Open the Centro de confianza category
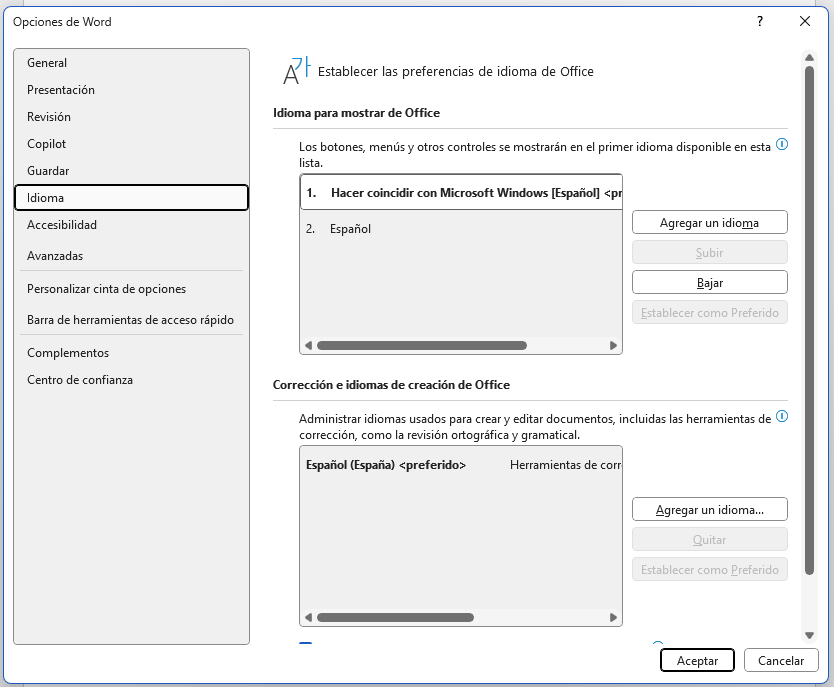 [131, 380]
